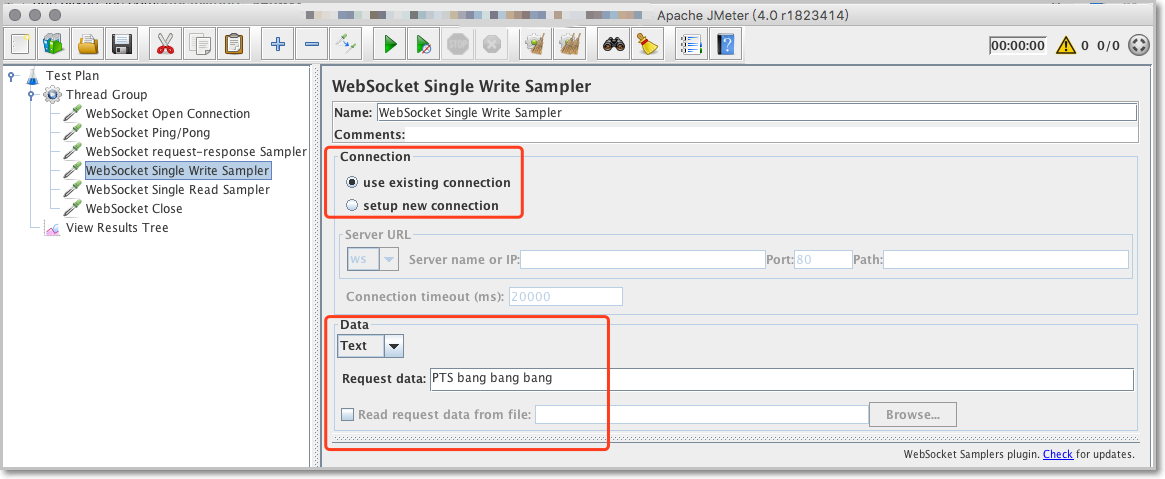Select Test Plan in the tree
This screenshot has width=1165, height=479.
[x=72, y=75]
